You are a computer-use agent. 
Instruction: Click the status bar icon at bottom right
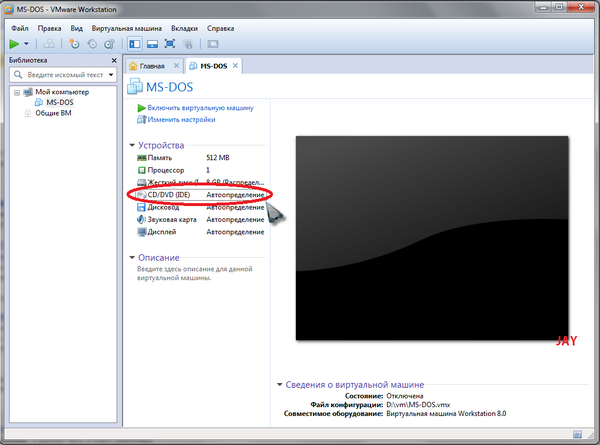click(x=577, y=434)
